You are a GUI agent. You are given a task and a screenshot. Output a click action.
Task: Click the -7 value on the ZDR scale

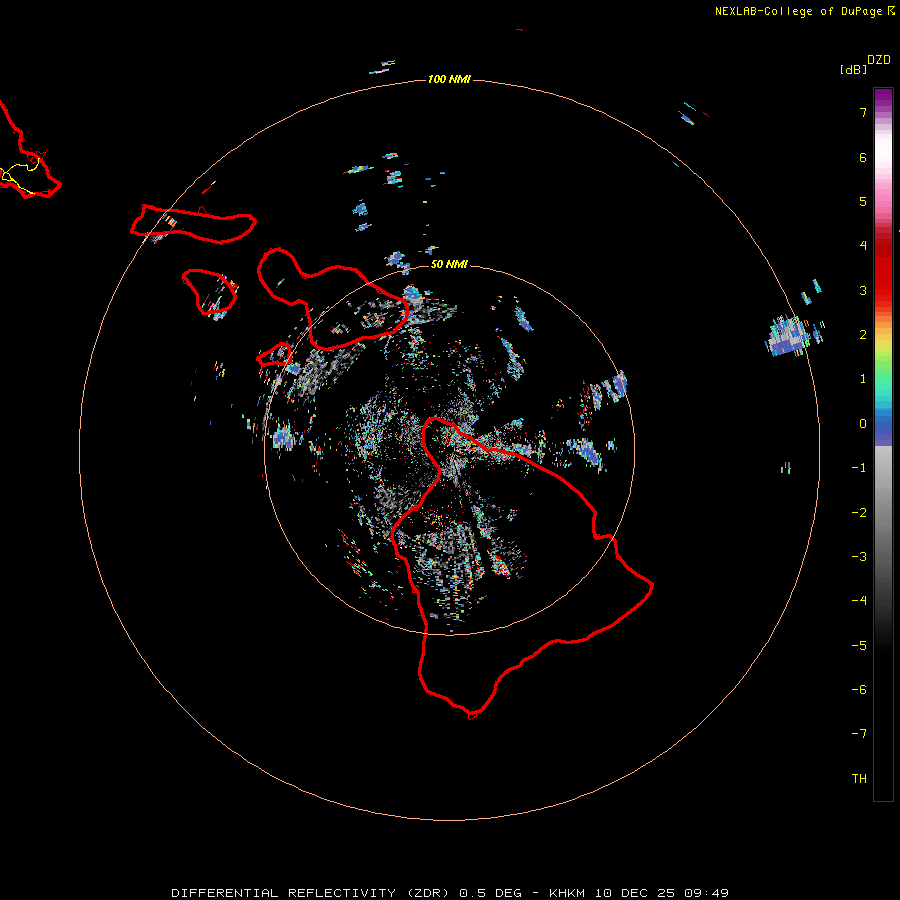pos(859,734)
